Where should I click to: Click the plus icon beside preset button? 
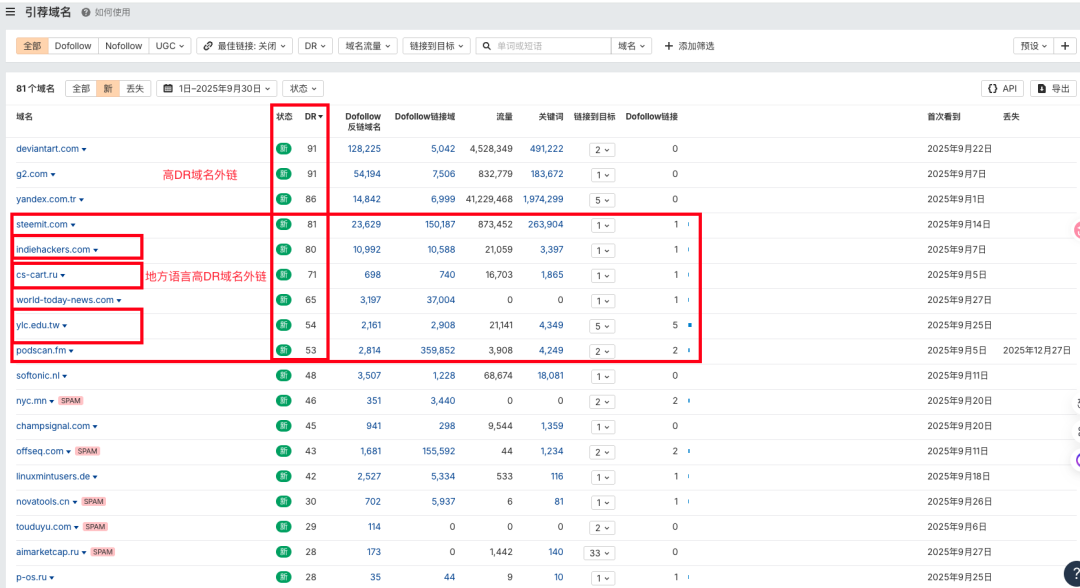coord(1065,46)
